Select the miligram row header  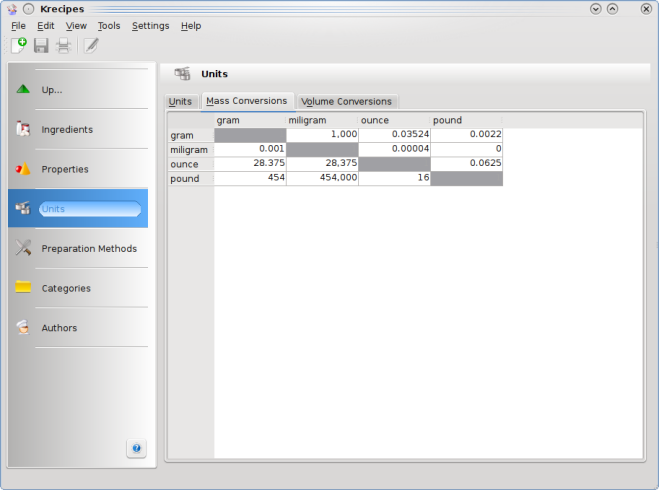coord(191,150)
